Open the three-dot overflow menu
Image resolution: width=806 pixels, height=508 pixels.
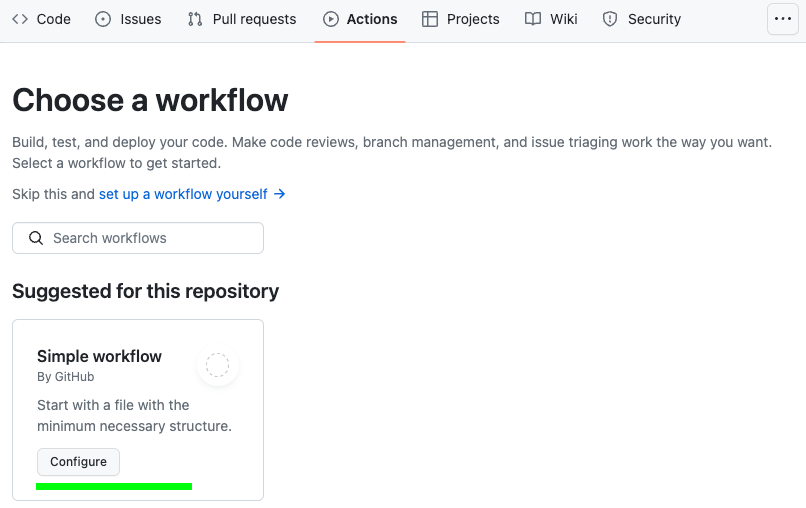pos(782,19)
